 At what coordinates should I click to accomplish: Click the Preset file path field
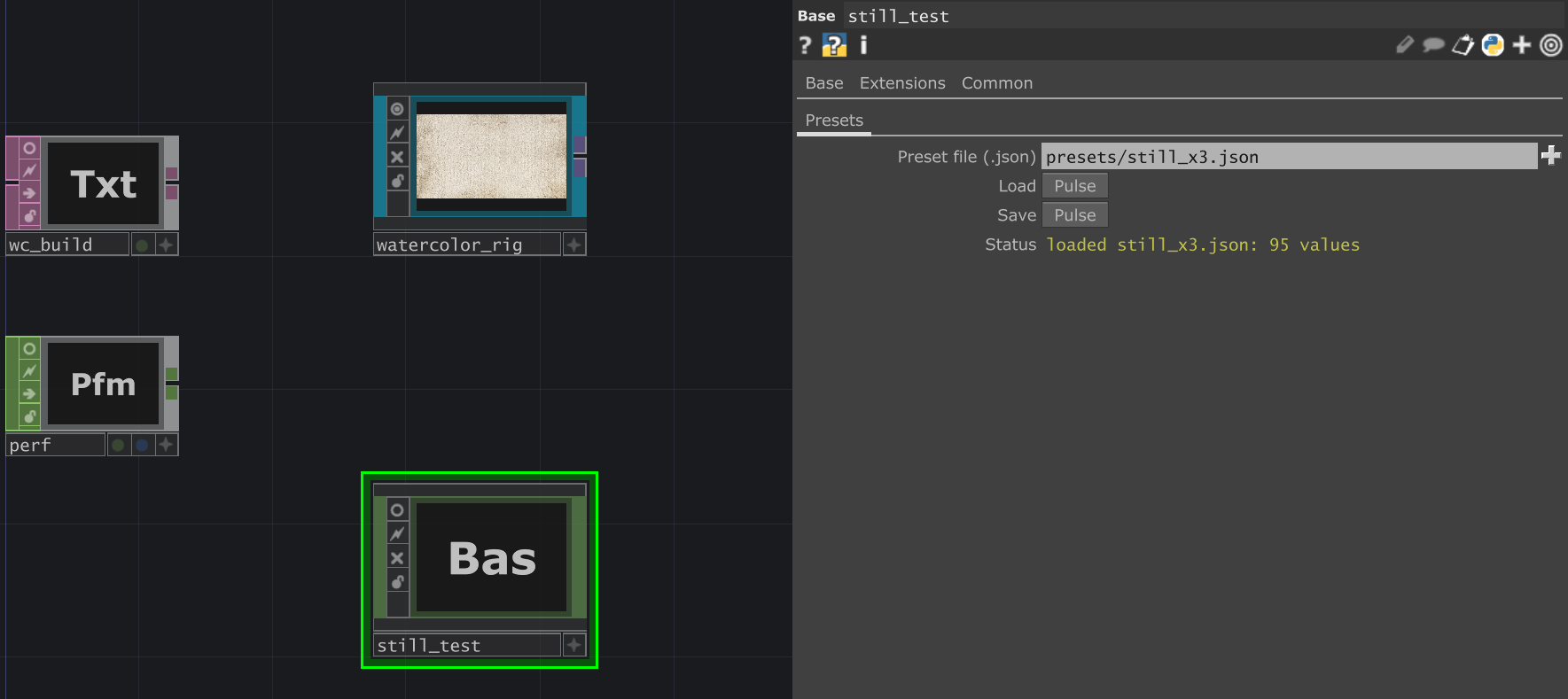tap(1289, 157)
